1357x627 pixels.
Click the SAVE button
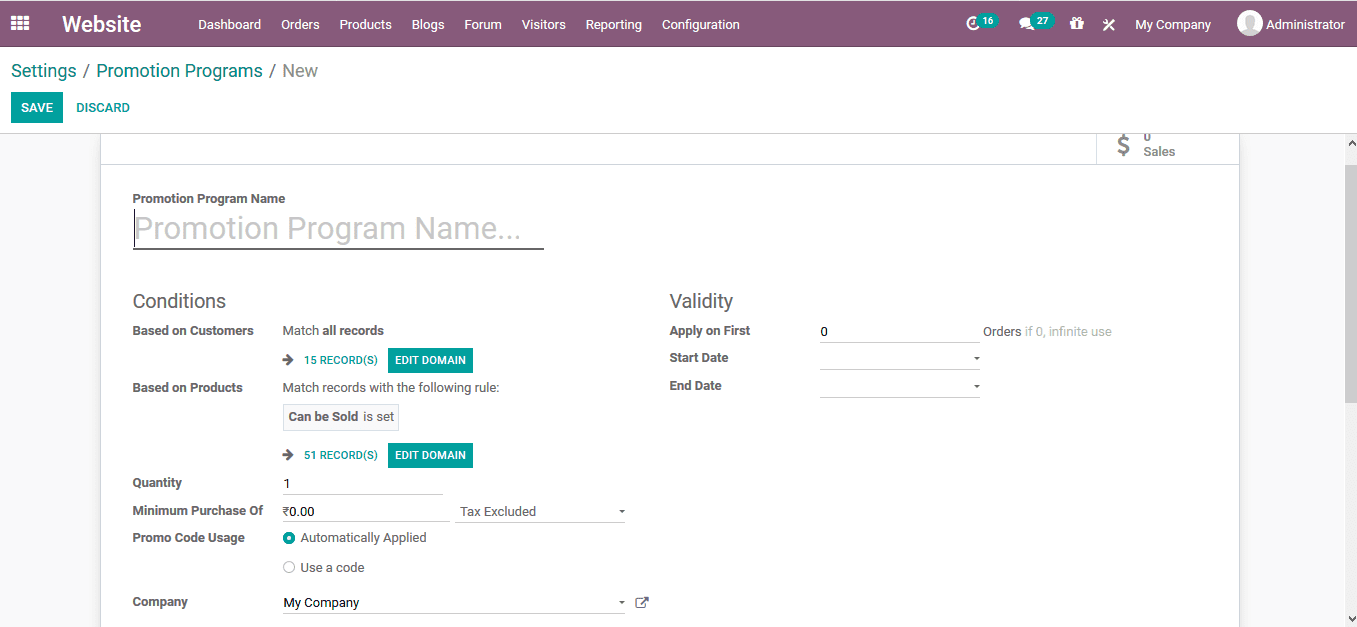(x=36, y=107)
